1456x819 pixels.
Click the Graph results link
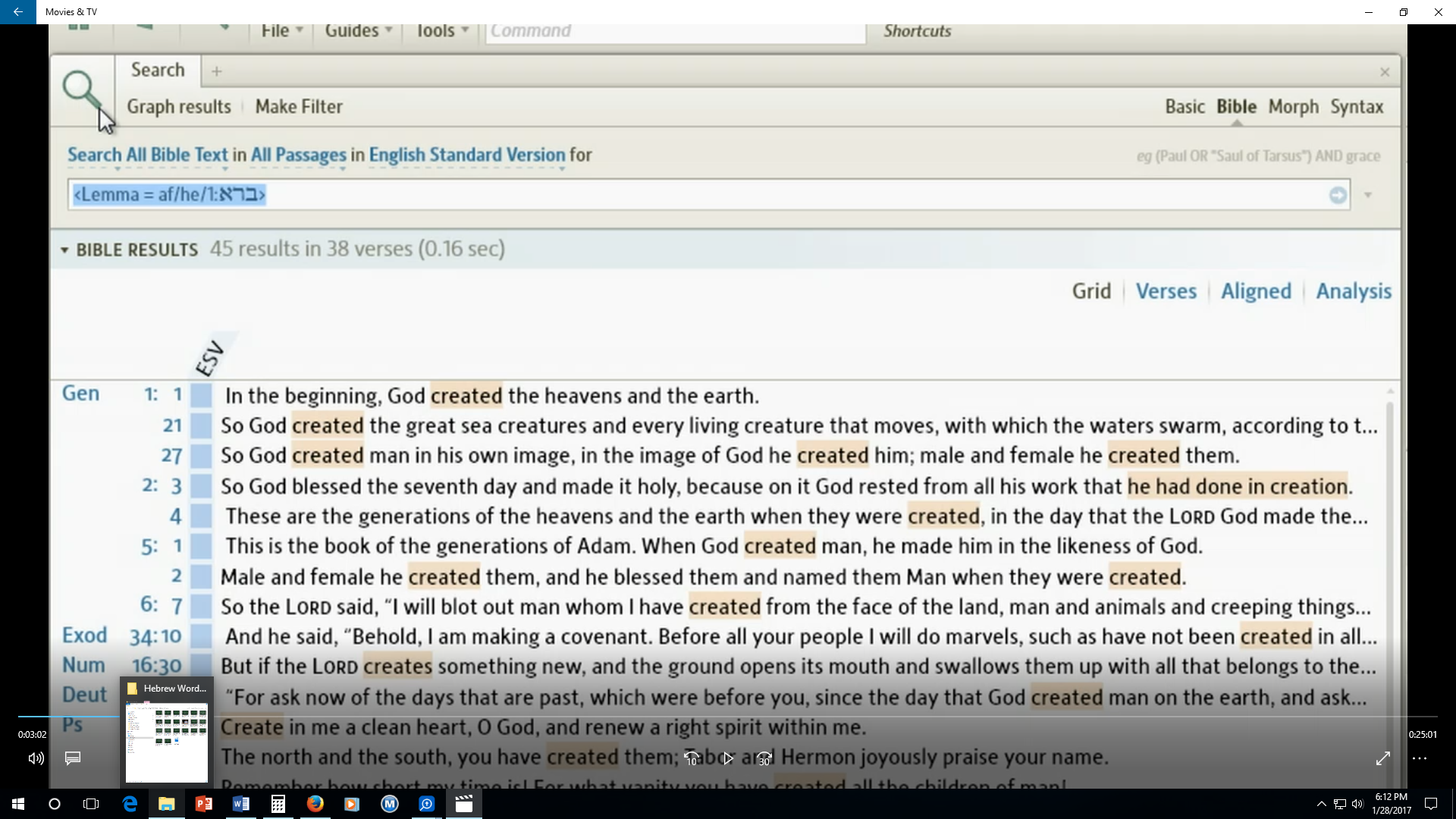(179, 107)
